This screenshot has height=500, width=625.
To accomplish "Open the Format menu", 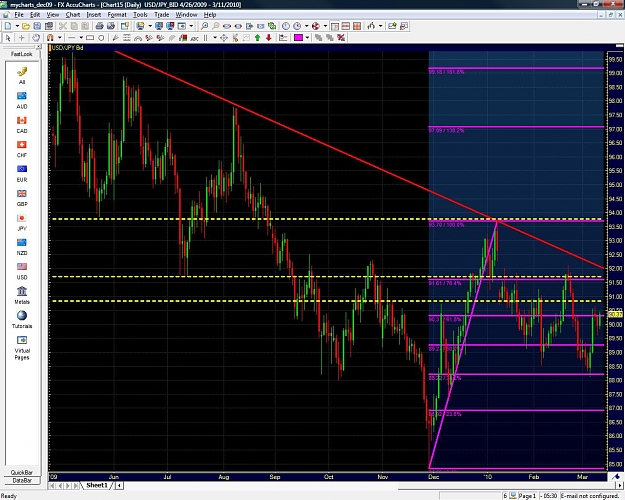I will (x=117, y=15).
